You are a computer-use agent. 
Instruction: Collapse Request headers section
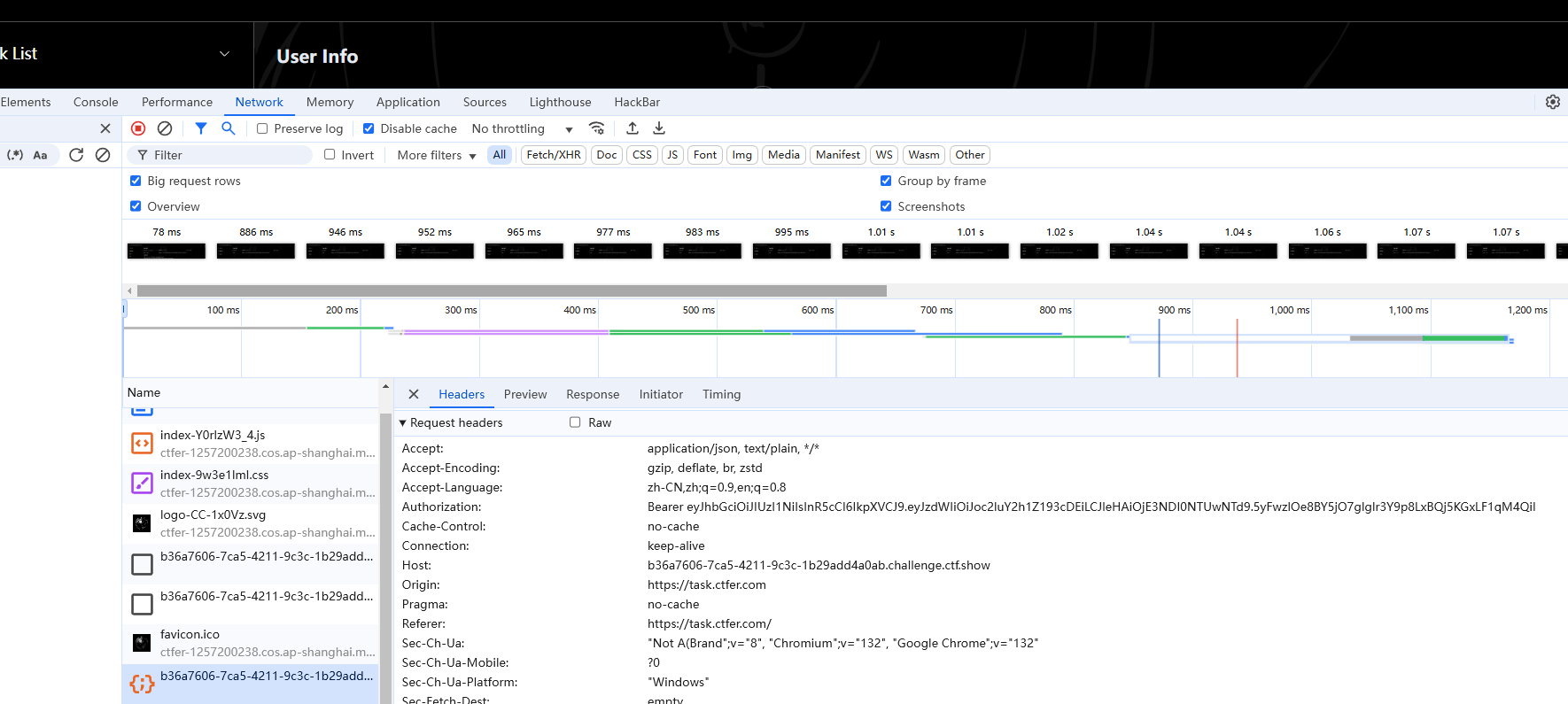(451, 422)
